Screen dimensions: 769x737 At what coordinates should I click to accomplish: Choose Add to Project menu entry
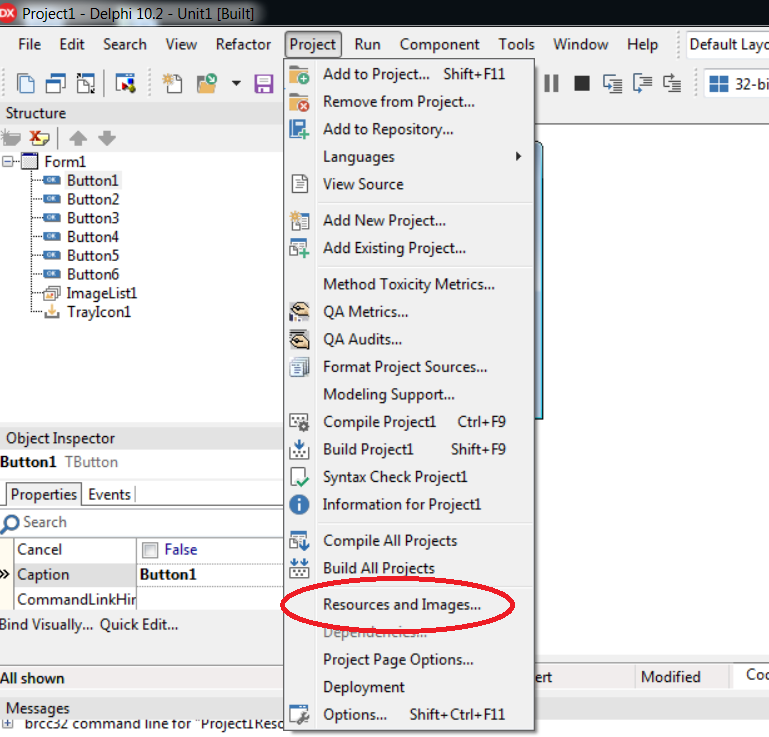point(409,74)
